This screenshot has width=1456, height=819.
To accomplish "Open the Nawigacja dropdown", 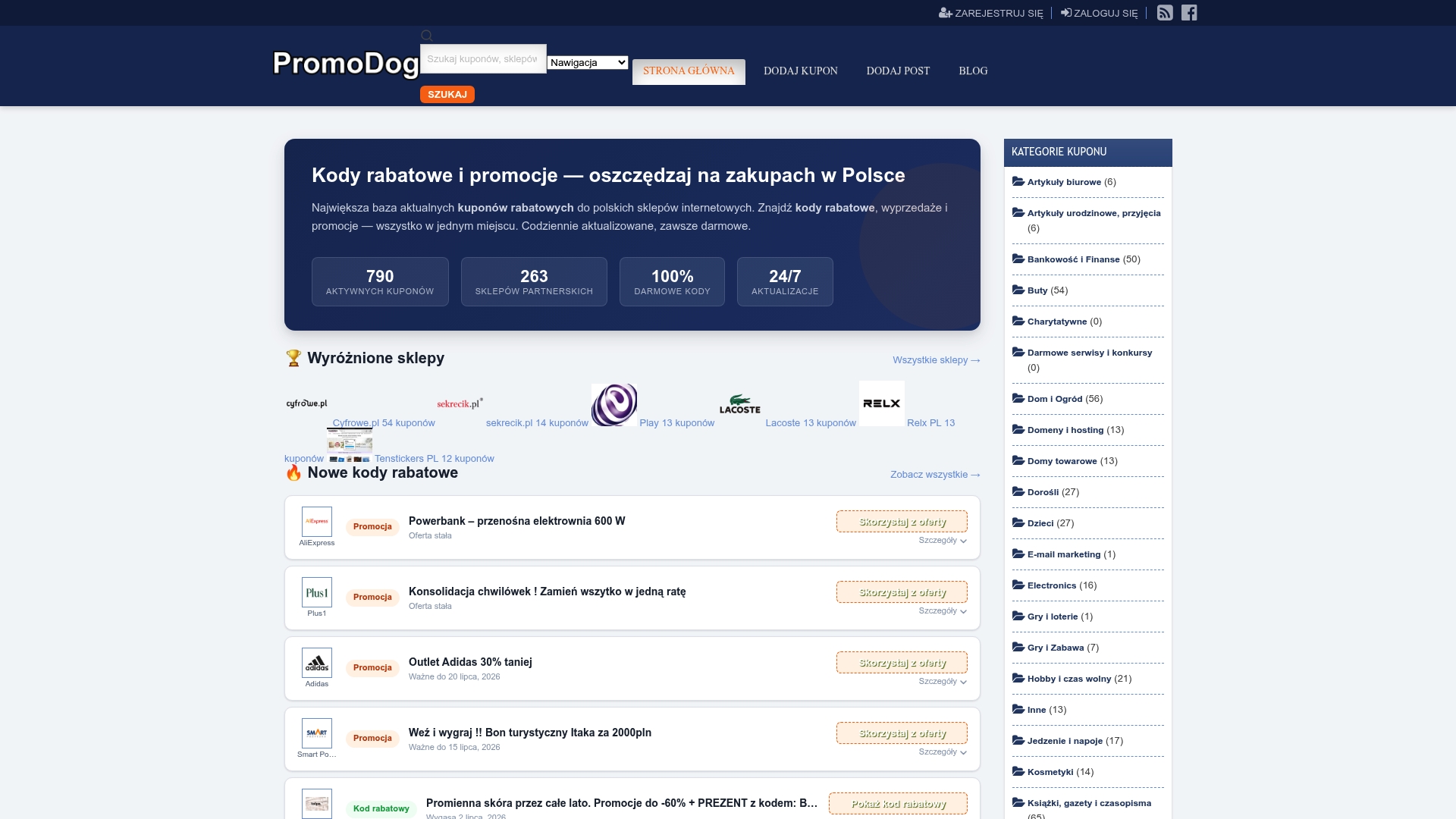I will 588,63.
